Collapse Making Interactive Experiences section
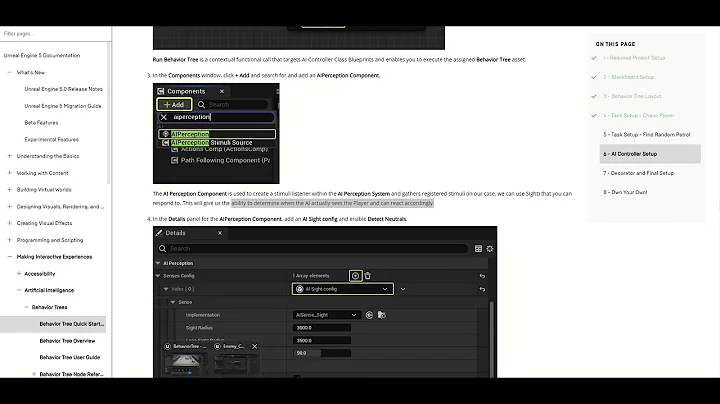 tap(10, 257)
